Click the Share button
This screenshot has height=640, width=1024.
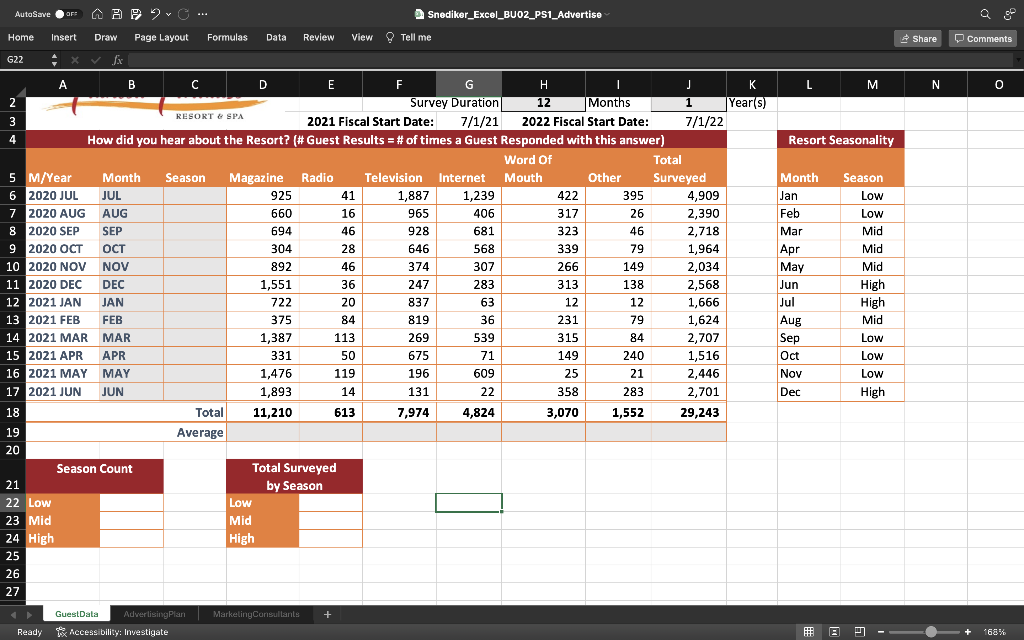(918, 39)
